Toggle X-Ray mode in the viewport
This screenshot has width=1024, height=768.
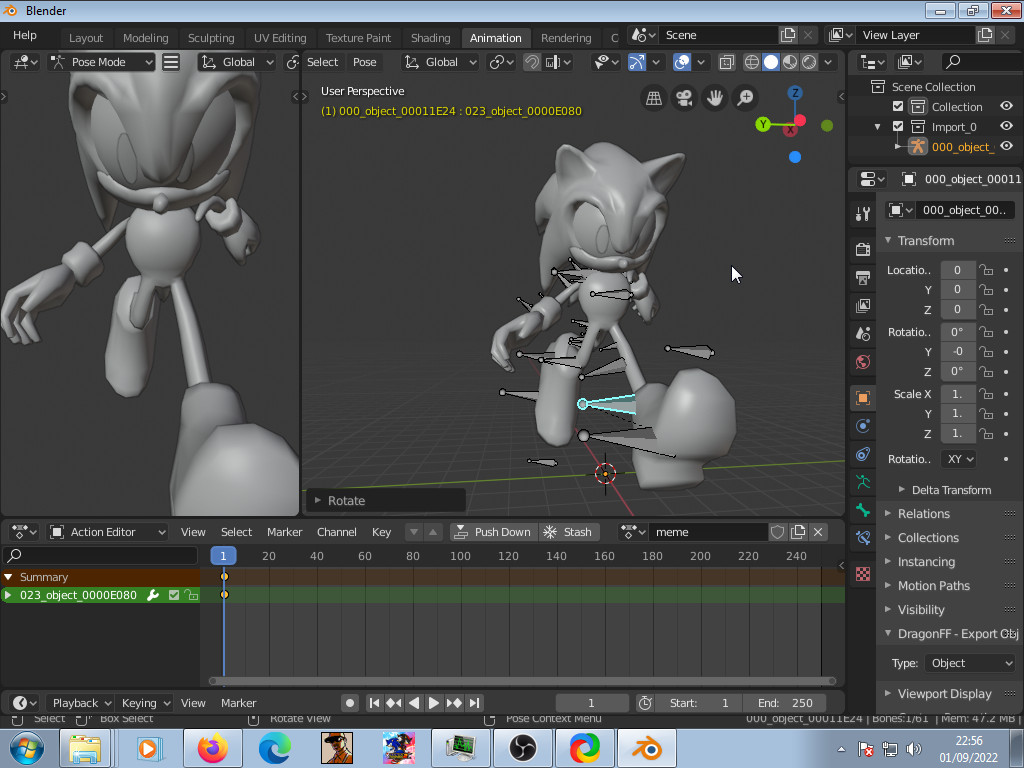tap(726, 62)
